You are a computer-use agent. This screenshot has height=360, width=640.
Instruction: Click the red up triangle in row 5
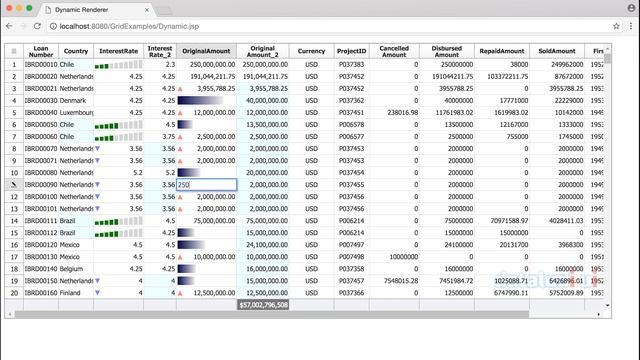click(x=180, y=113)
